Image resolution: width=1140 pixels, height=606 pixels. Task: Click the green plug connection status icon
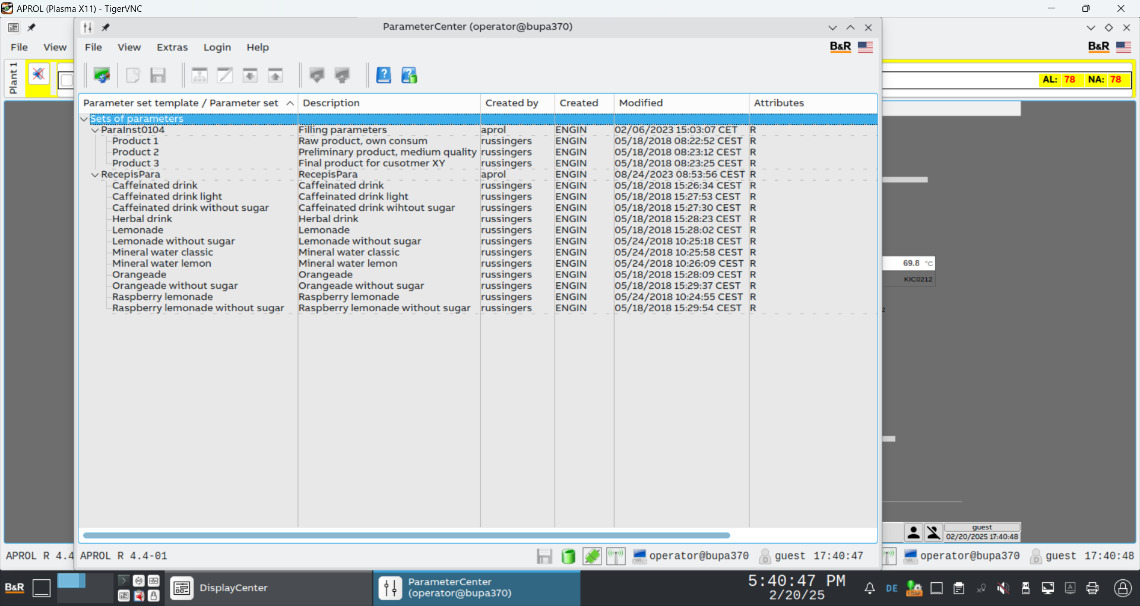[592, 556]
